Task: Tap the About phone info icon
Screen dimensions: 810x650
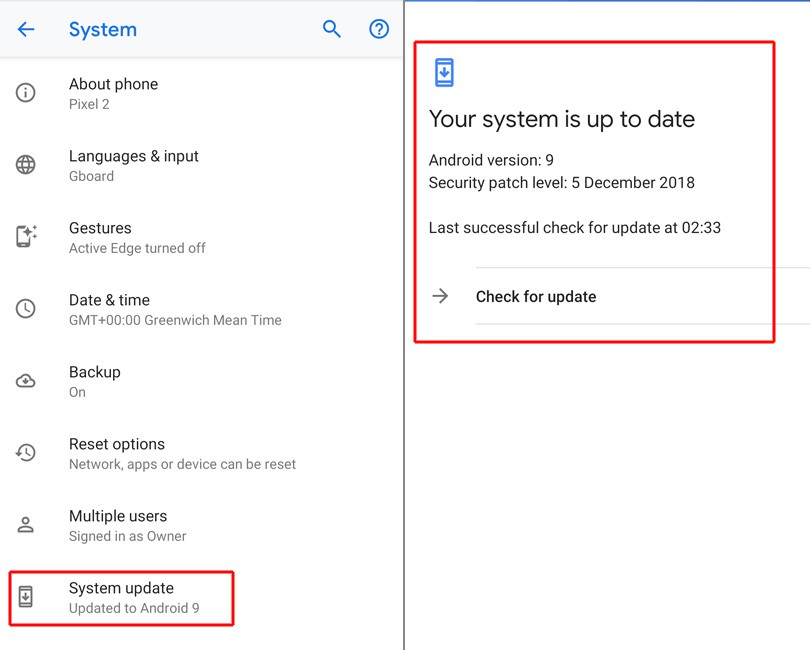Action: (26, 93)
